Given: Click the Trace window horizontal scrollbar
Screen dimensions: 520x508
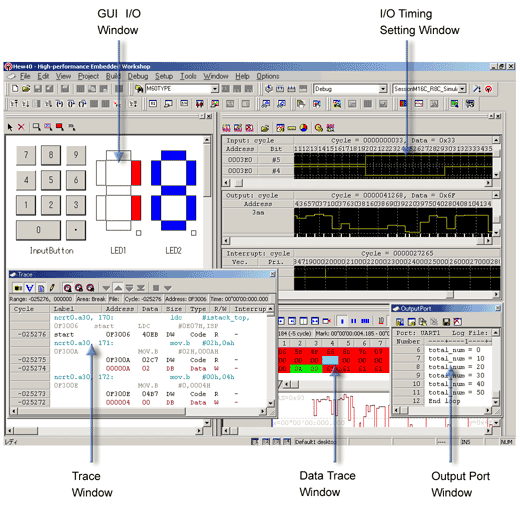Looking at the screenshot, I should click(x=138, y=411).
